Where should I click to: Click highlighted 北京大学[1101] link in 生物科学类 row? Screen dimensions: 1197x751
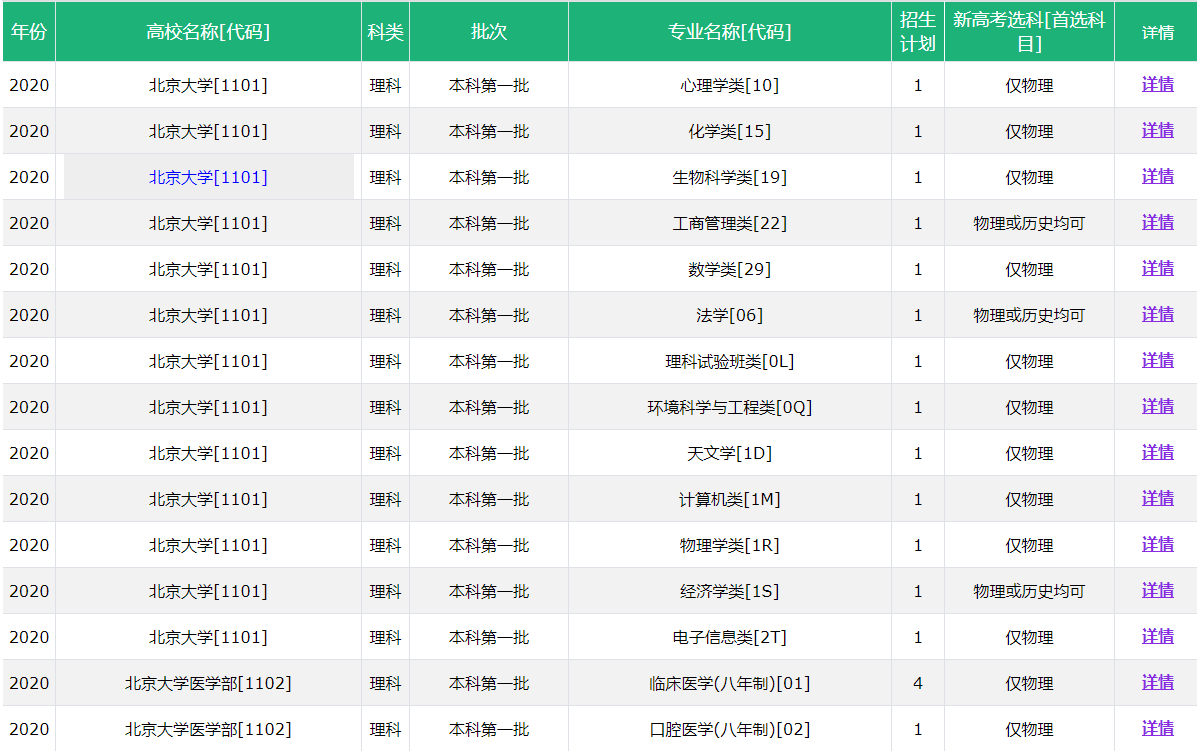pyautogui.click(x=208, y=177)
